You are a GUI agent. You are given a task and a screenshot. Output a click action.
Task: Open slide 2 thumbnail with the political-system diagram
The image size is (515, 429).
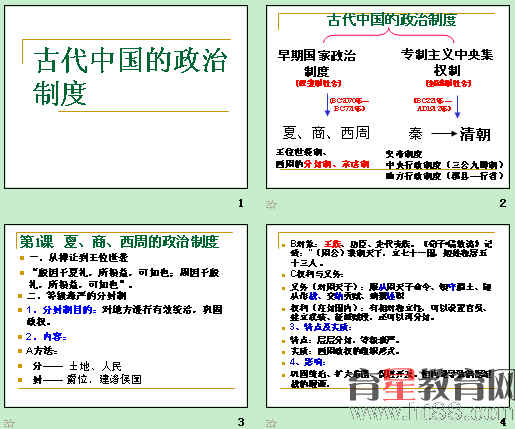coord(388,97)
